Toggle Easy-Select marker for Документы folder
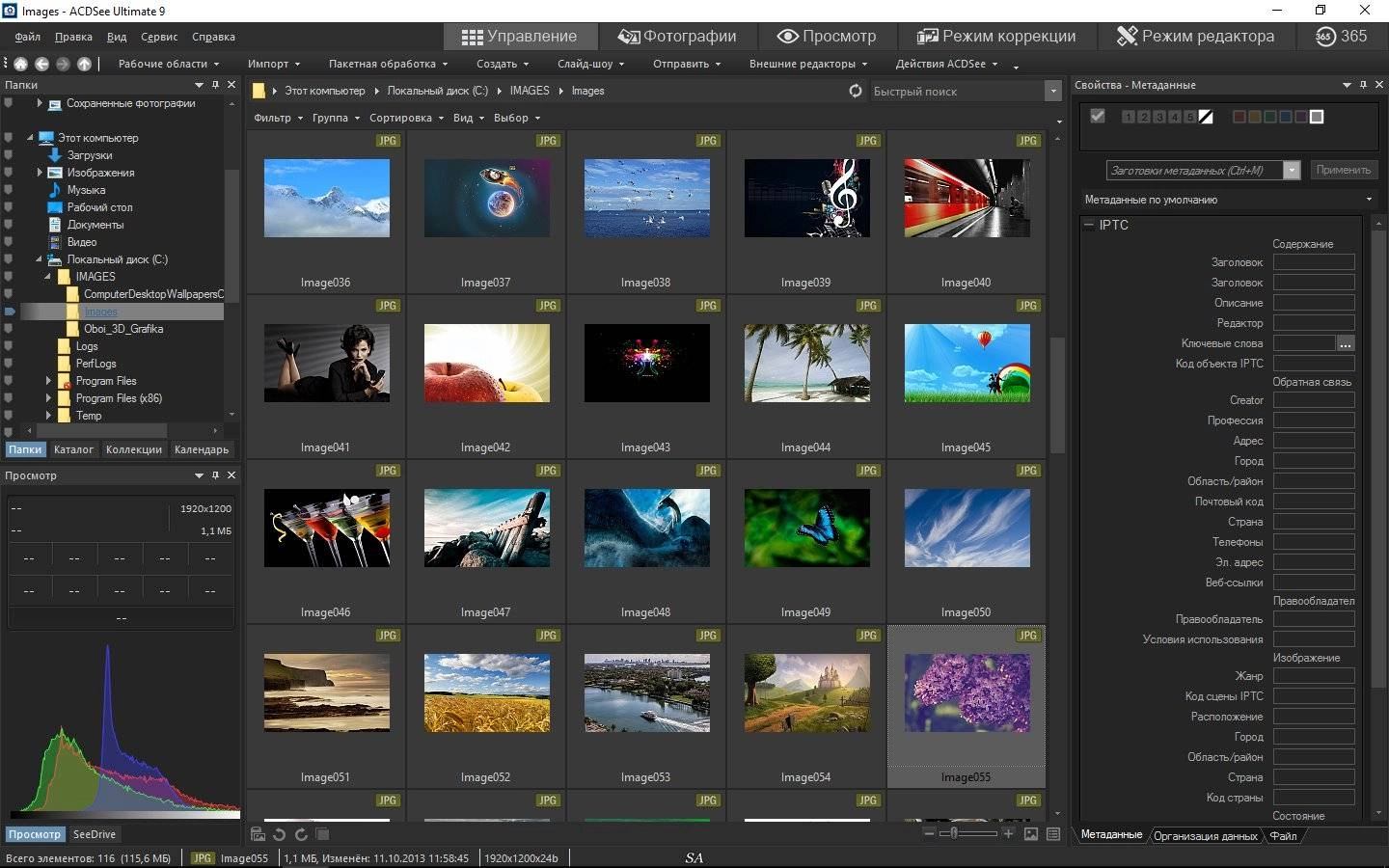Image resolution: width=1389 pixels, height=868 pixels. 9,225
